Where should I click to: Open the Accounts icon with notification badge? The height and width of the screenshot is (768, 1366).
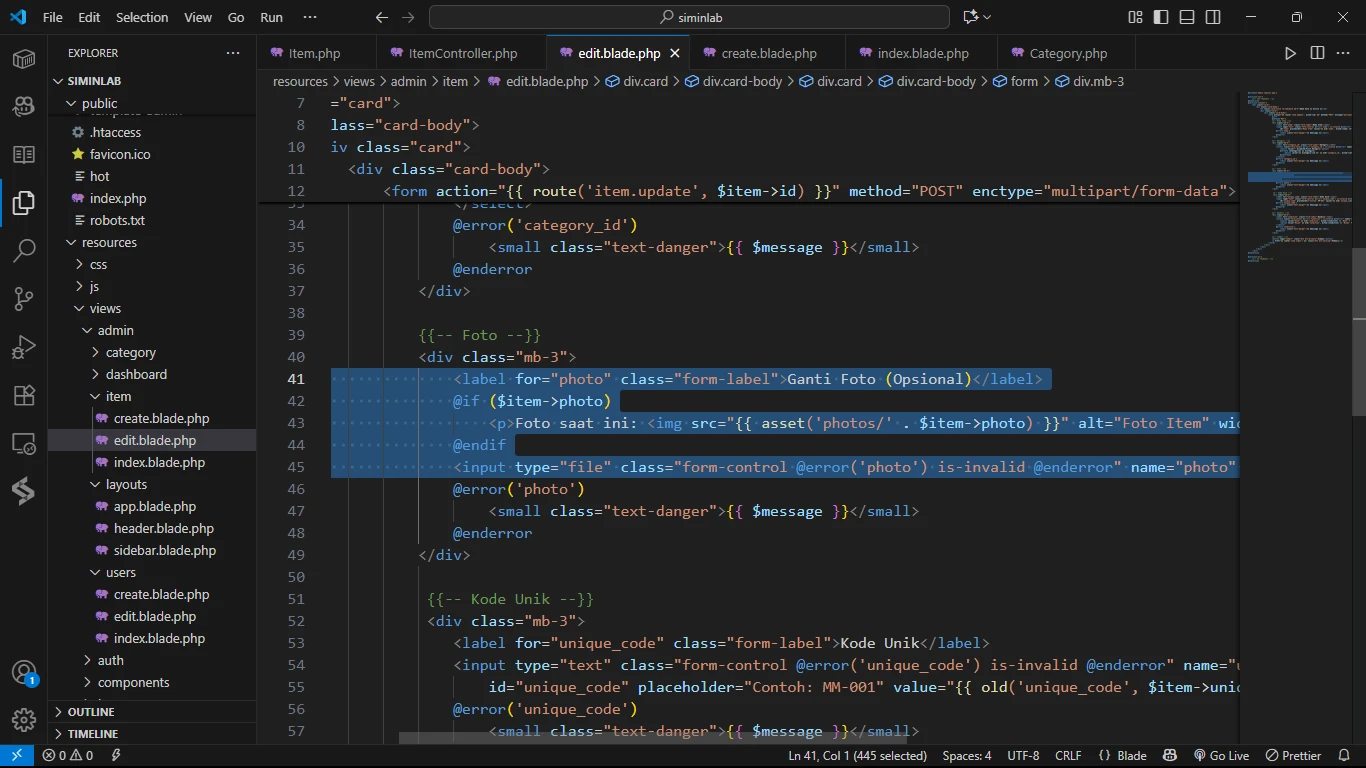tap(24, 672)
